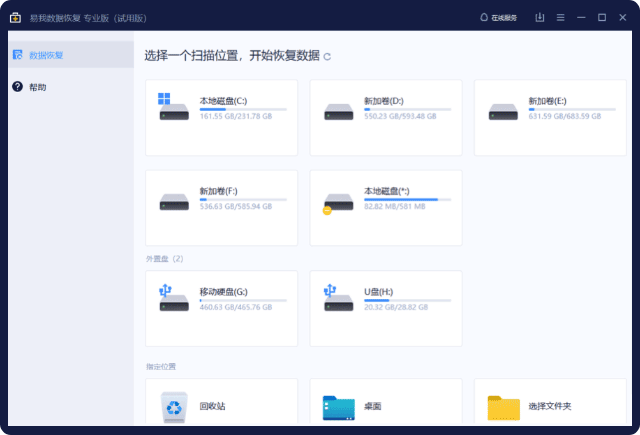Maximize the recovery window
Image resolution: width=640 pixels, height=435 pixels.
(602, 18)
